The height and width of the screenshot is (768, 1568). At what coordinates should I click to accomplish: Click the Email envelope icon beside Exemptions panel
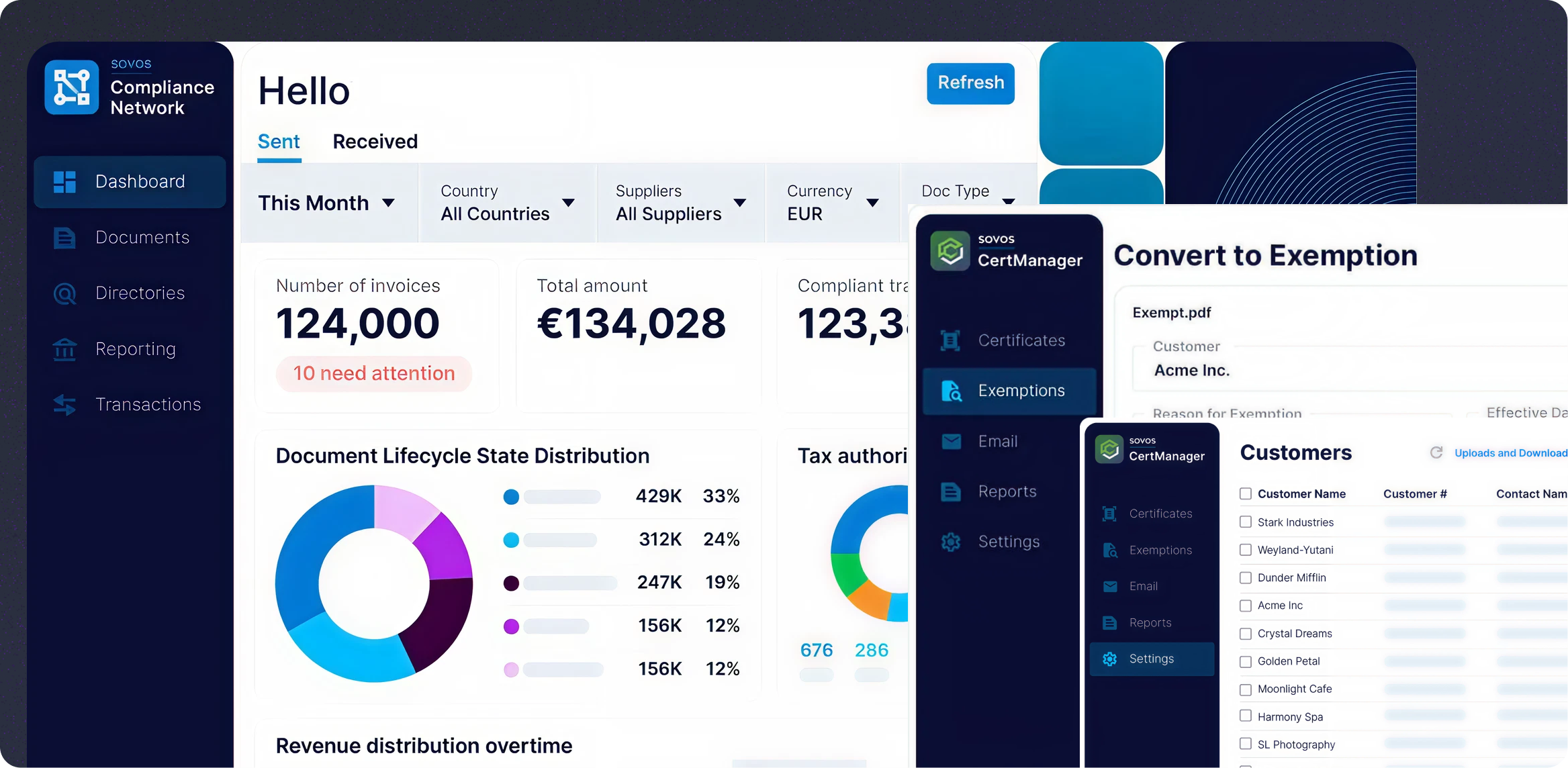[951, 441]
